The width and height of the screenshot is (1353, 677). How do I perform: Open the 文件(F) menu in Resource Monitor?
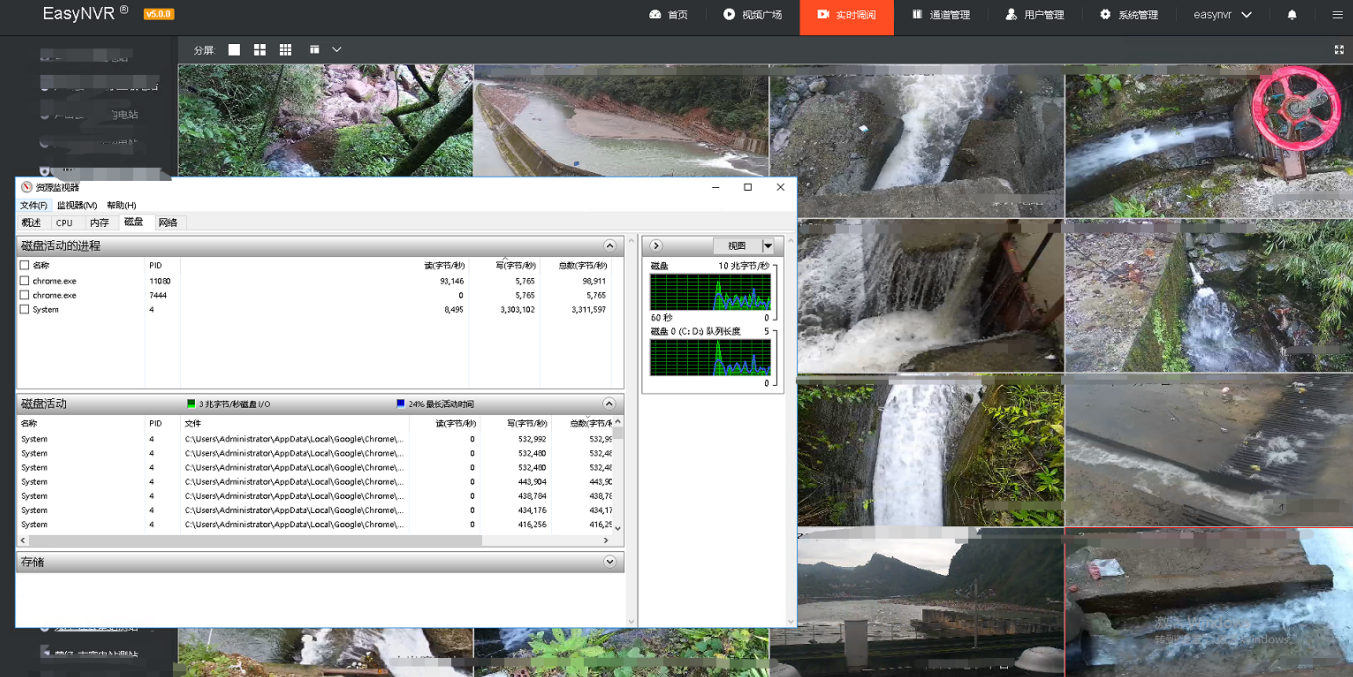34,205
